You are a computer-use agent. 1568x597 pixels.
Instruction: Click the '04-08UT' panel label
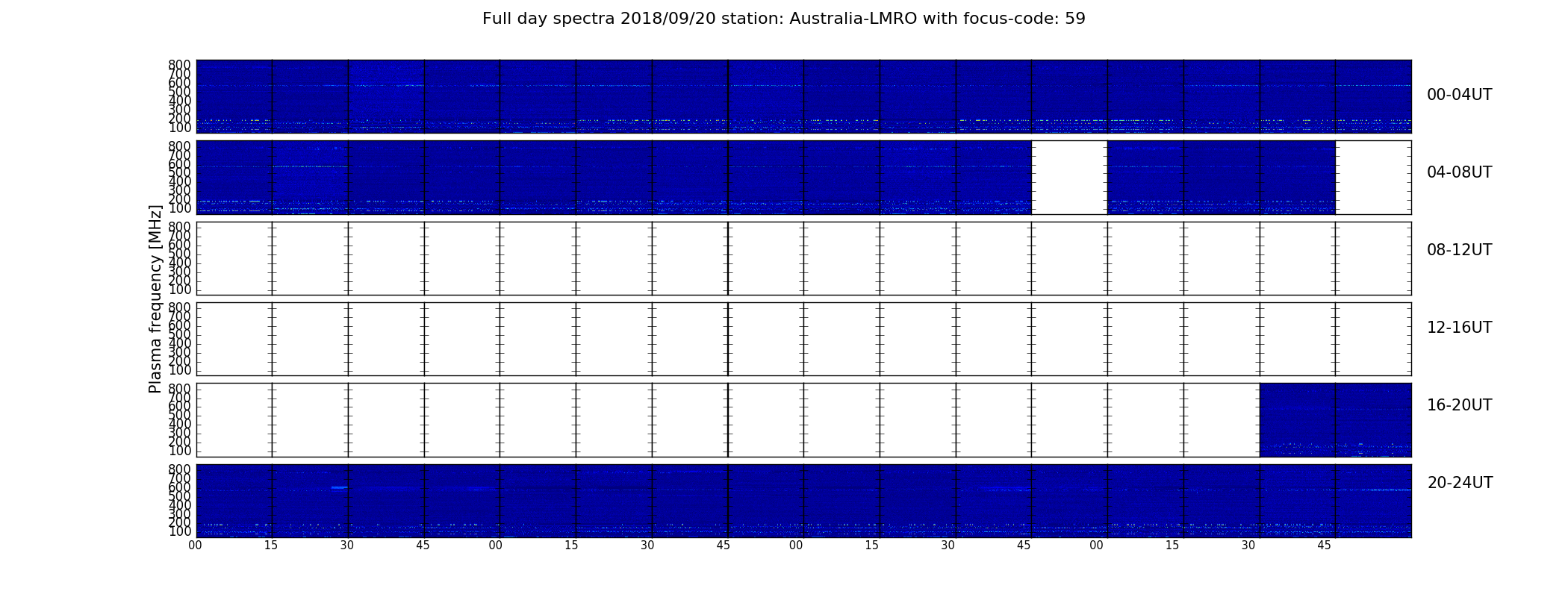click(x=1460, y=172)
